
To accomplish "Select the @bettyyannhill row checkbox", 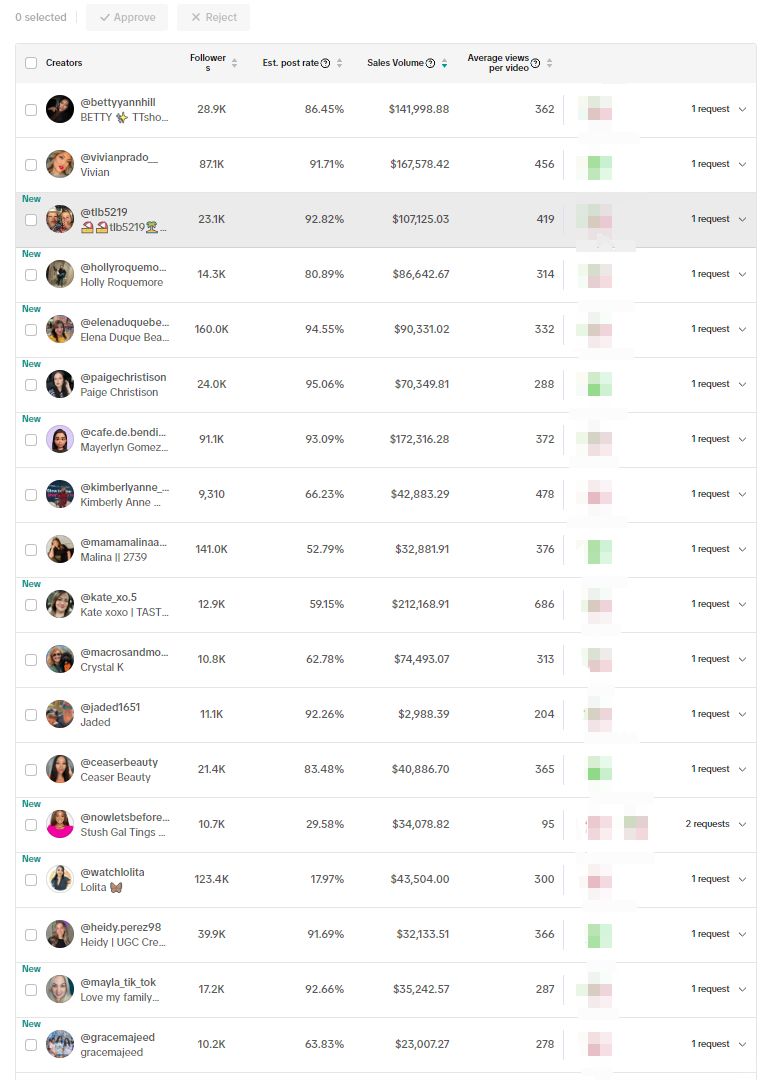I will 31,110.
